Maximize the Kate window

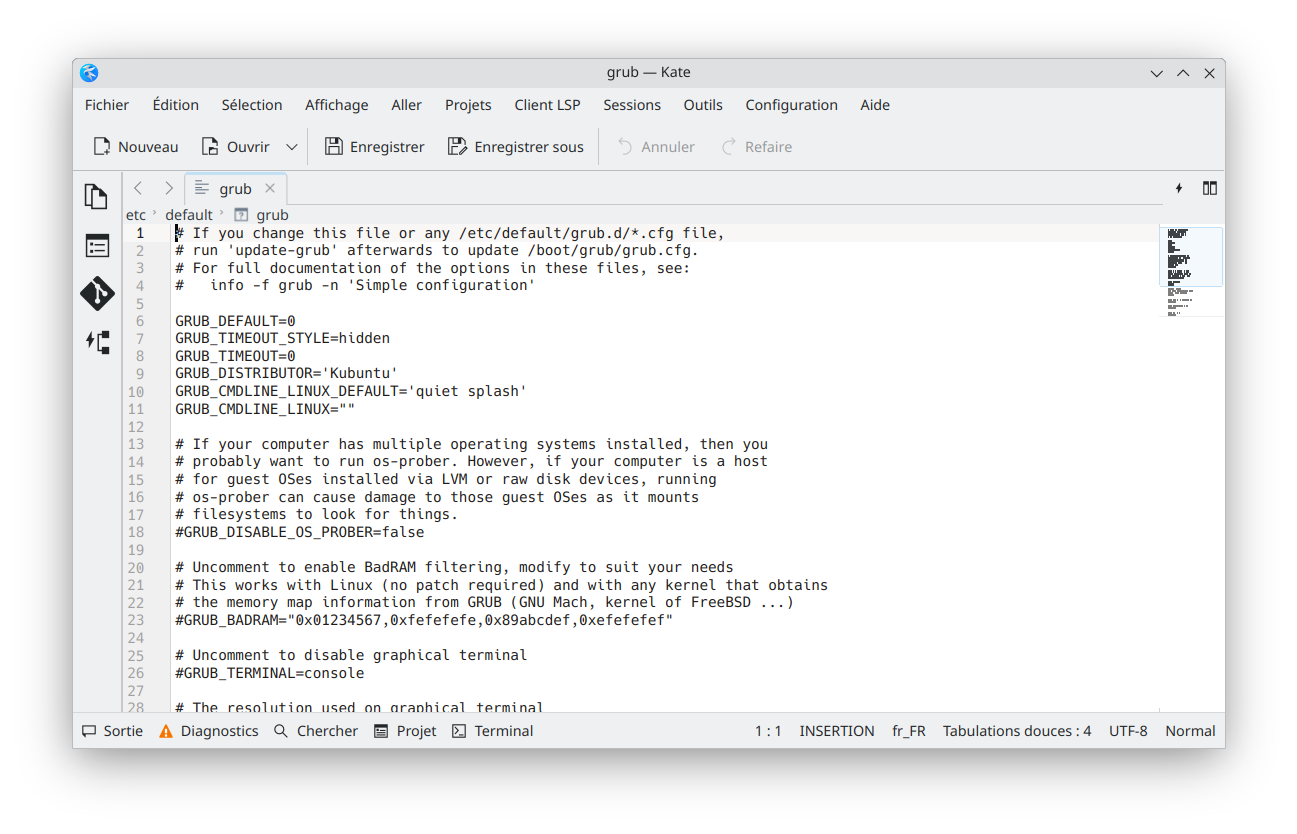click(1183, 73)
